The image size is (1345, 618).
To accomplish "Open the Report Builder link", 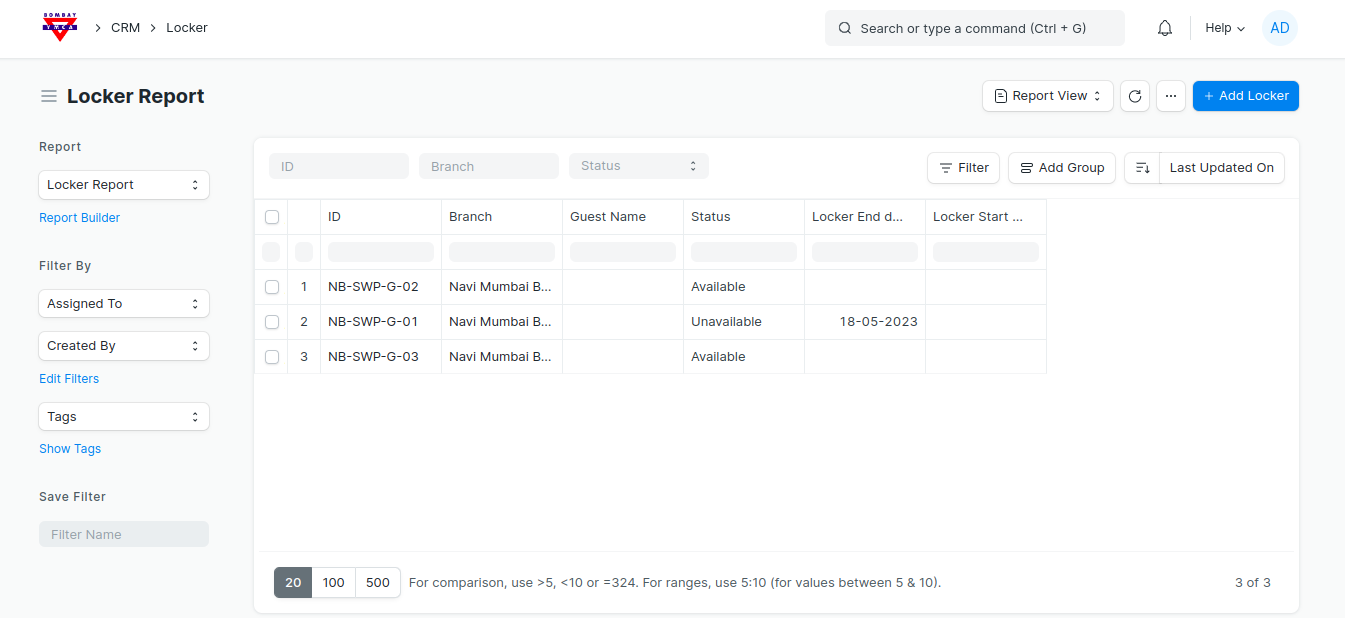I will [x=79, y=218].
